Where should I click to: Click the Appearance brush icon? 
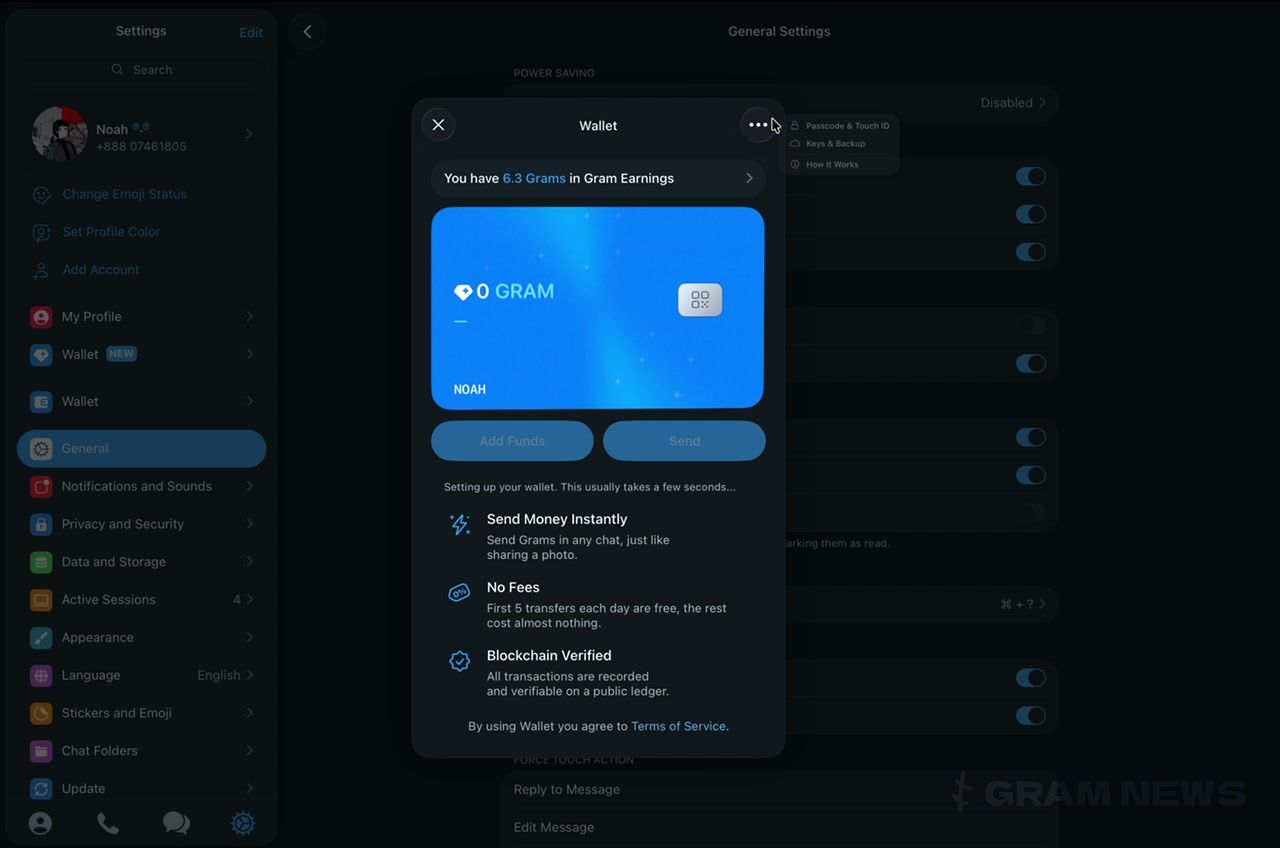(x=41, y=638)
